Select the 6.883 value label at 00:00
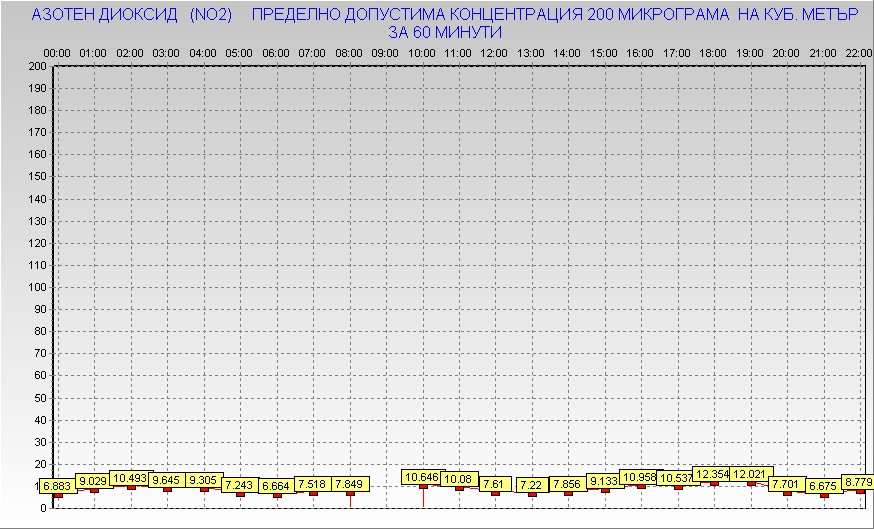 point(56,486)
